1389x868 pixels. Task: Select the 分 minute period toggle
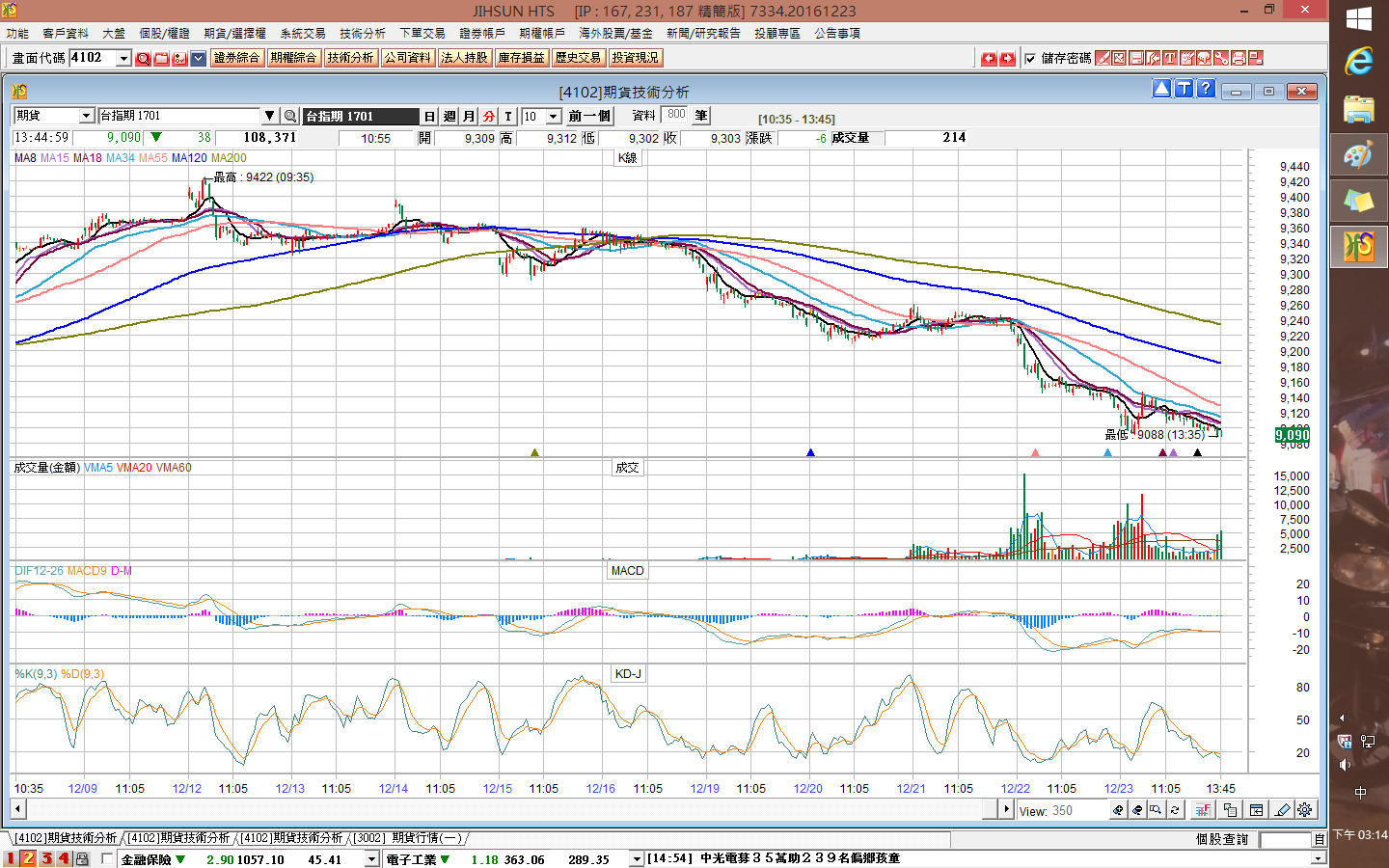(489, 116)
